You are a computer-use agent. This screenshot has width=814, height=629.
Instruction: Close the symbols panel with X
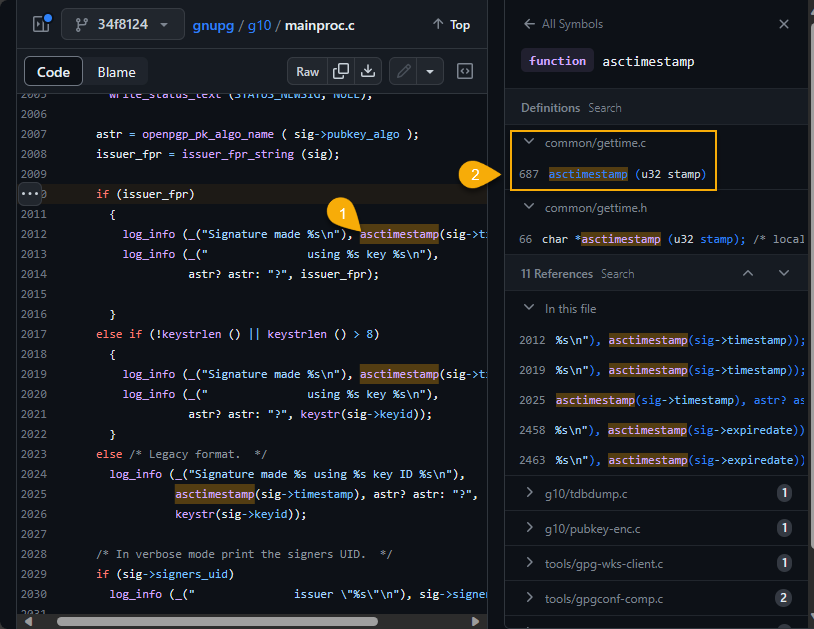(784, 24)
